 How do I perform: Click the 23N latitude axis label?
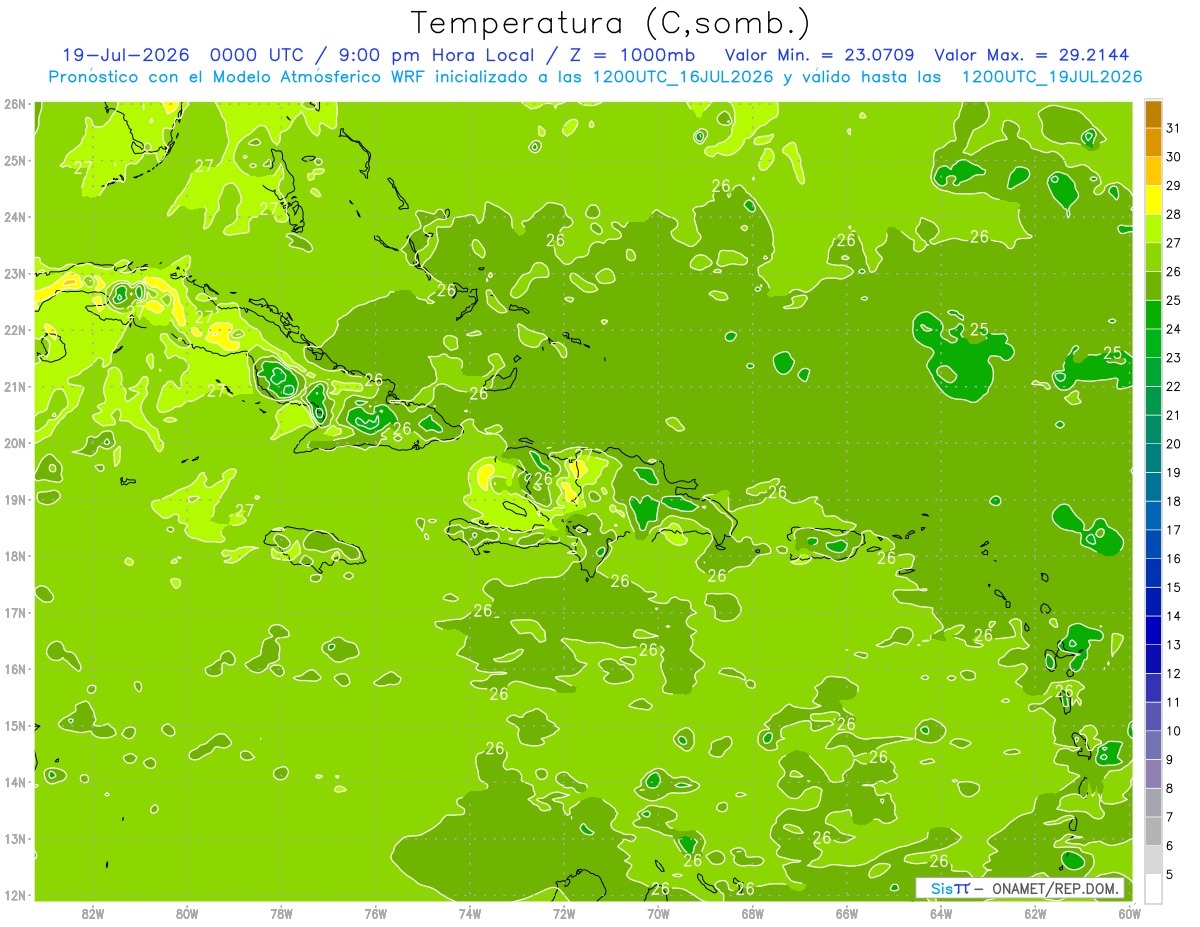(14, 273)
